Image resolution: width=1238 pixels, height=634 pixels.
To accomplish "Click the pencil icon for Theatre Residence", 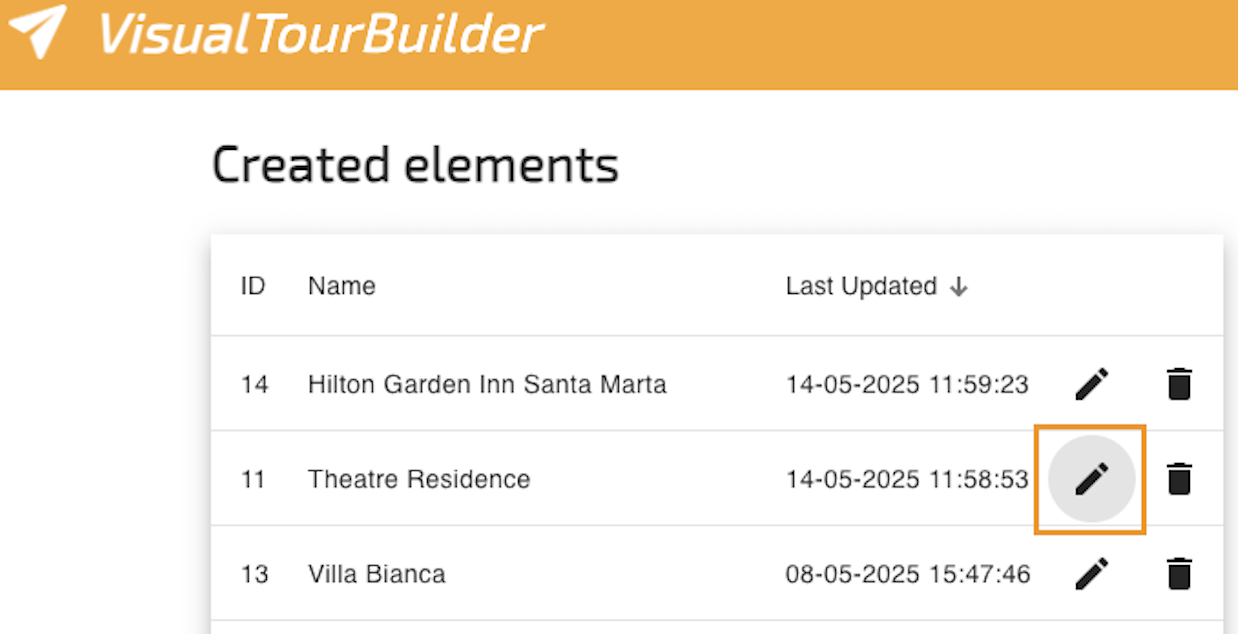I will coord(1092,479).
